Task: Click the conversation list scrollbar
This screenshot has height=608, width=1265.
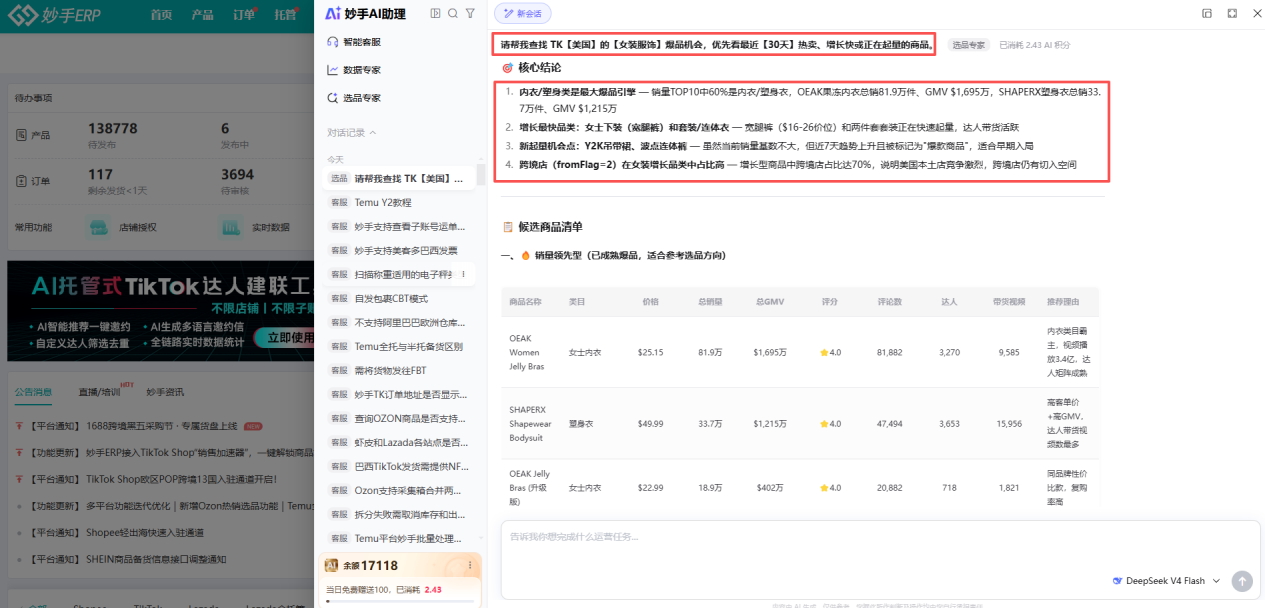Action: point(480,175)
